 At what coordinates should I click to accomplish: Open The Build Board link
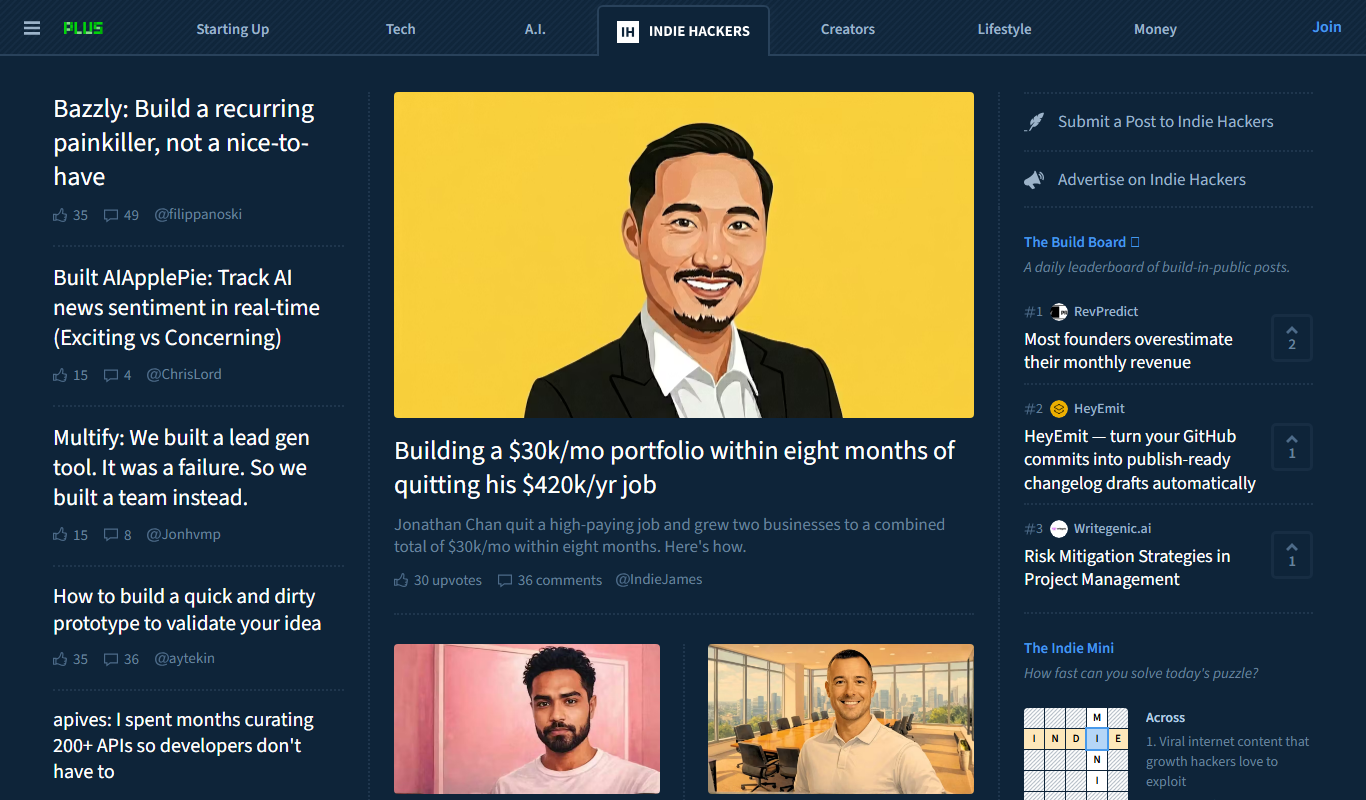pyautogui.click(x=1075, y=242)
